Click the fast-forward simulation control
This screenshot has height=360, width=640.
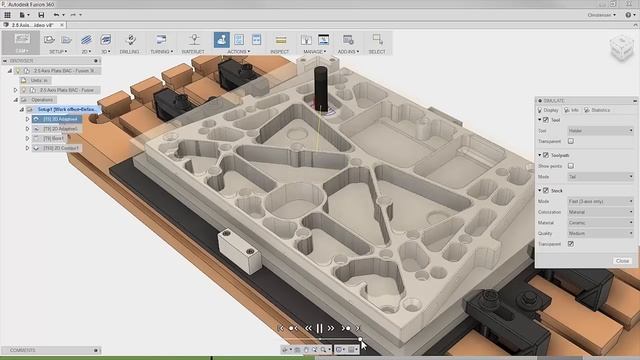331,328
